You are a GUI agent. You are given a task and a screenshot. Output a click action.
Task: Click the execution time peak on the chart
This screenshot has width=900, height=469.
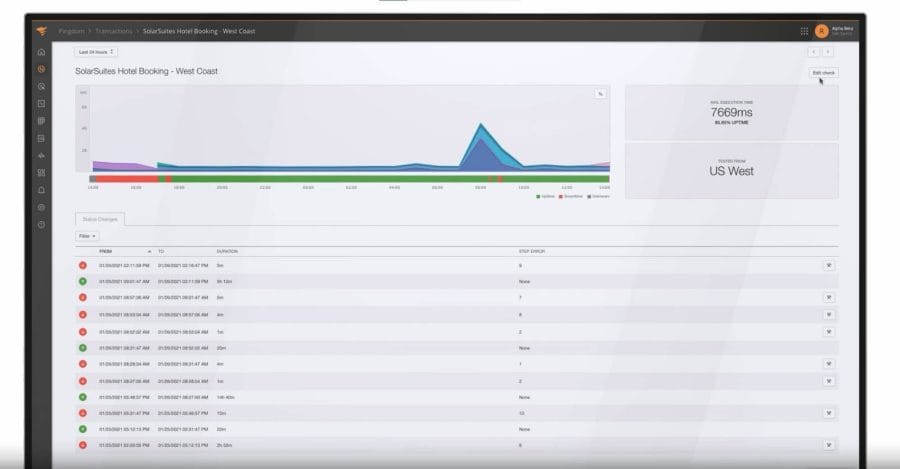point(481,124)
